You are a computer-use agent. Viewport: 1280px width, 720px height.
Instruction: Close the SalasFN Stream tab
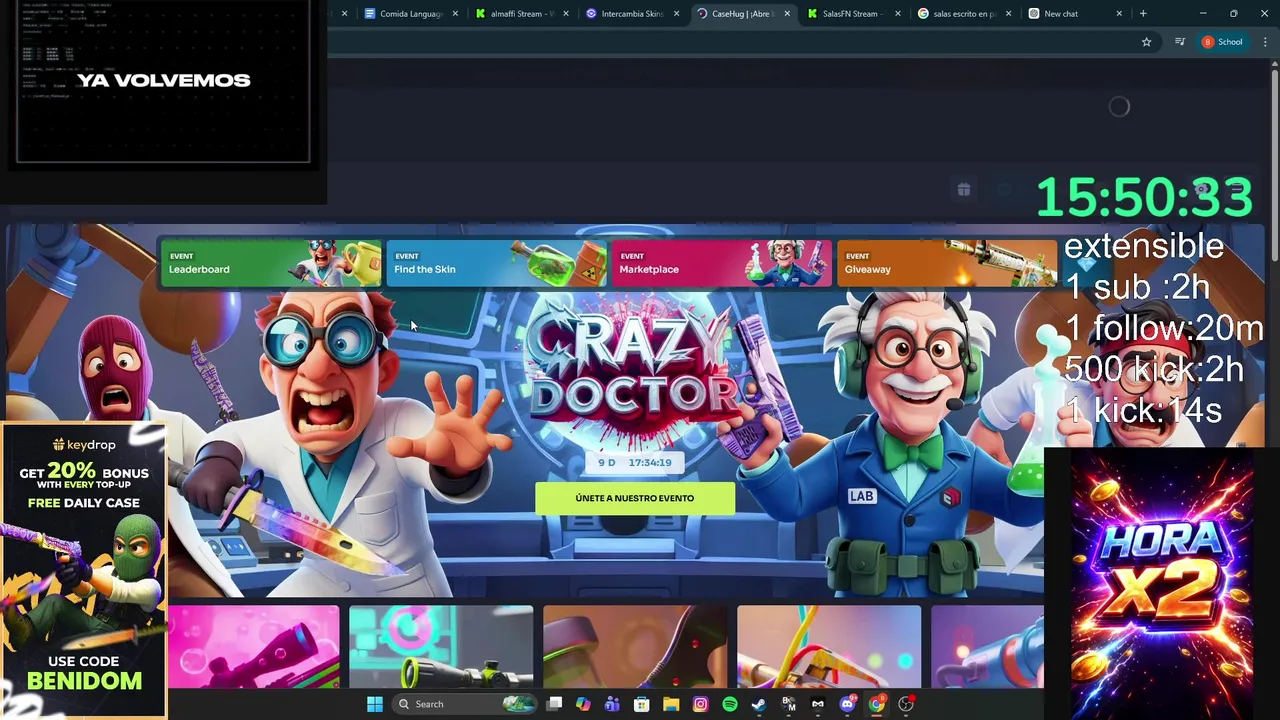[897, 14]
